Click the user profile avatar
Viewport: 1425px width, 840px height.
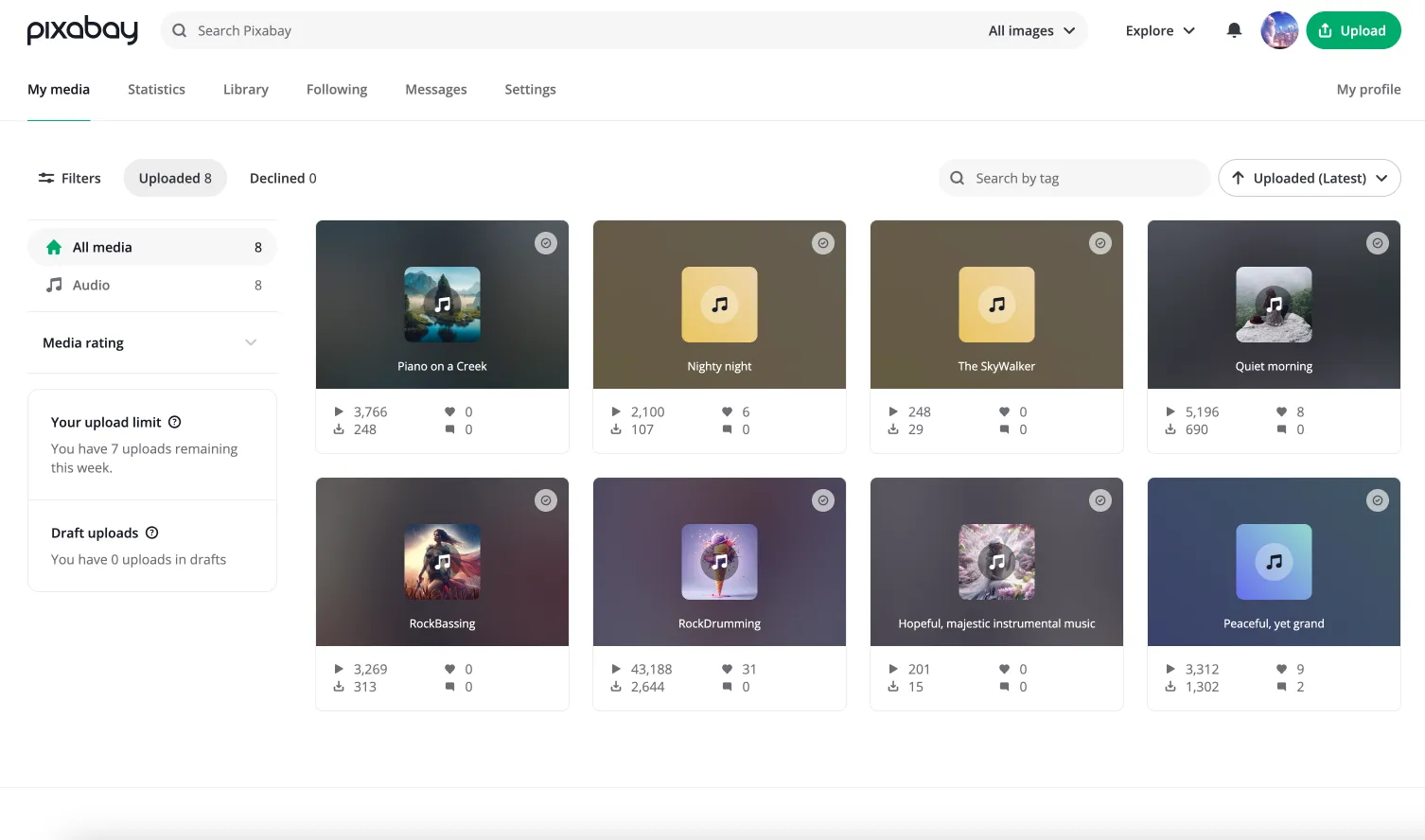click(x=1279, y=30)
